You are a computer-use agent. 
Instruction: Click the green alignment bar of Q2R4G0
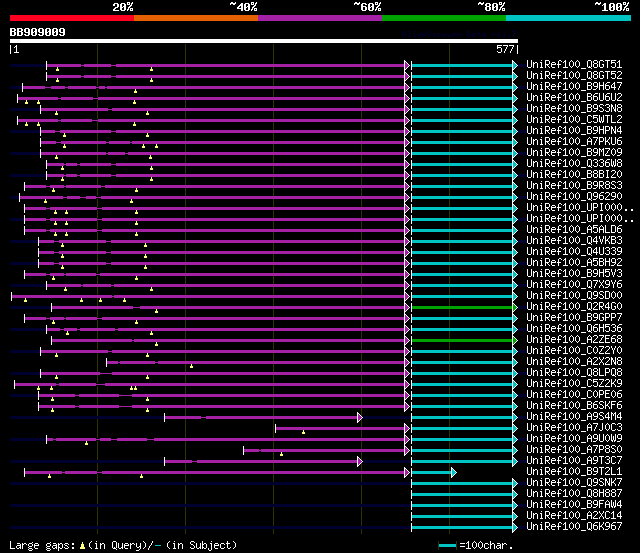click(462, 307)
